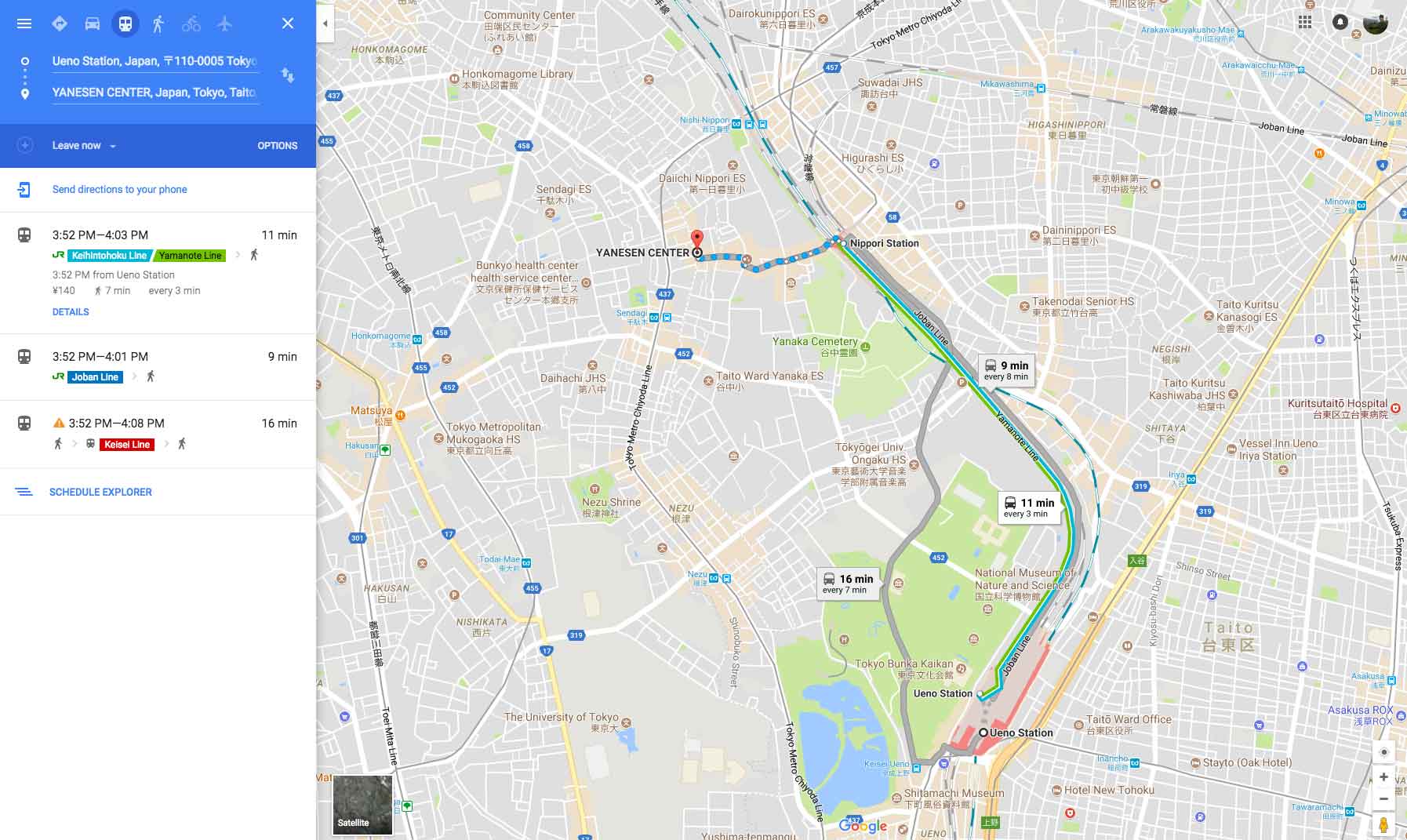Click the red Keisei Line badge
1407x840 pixels.
coord(127,445)
